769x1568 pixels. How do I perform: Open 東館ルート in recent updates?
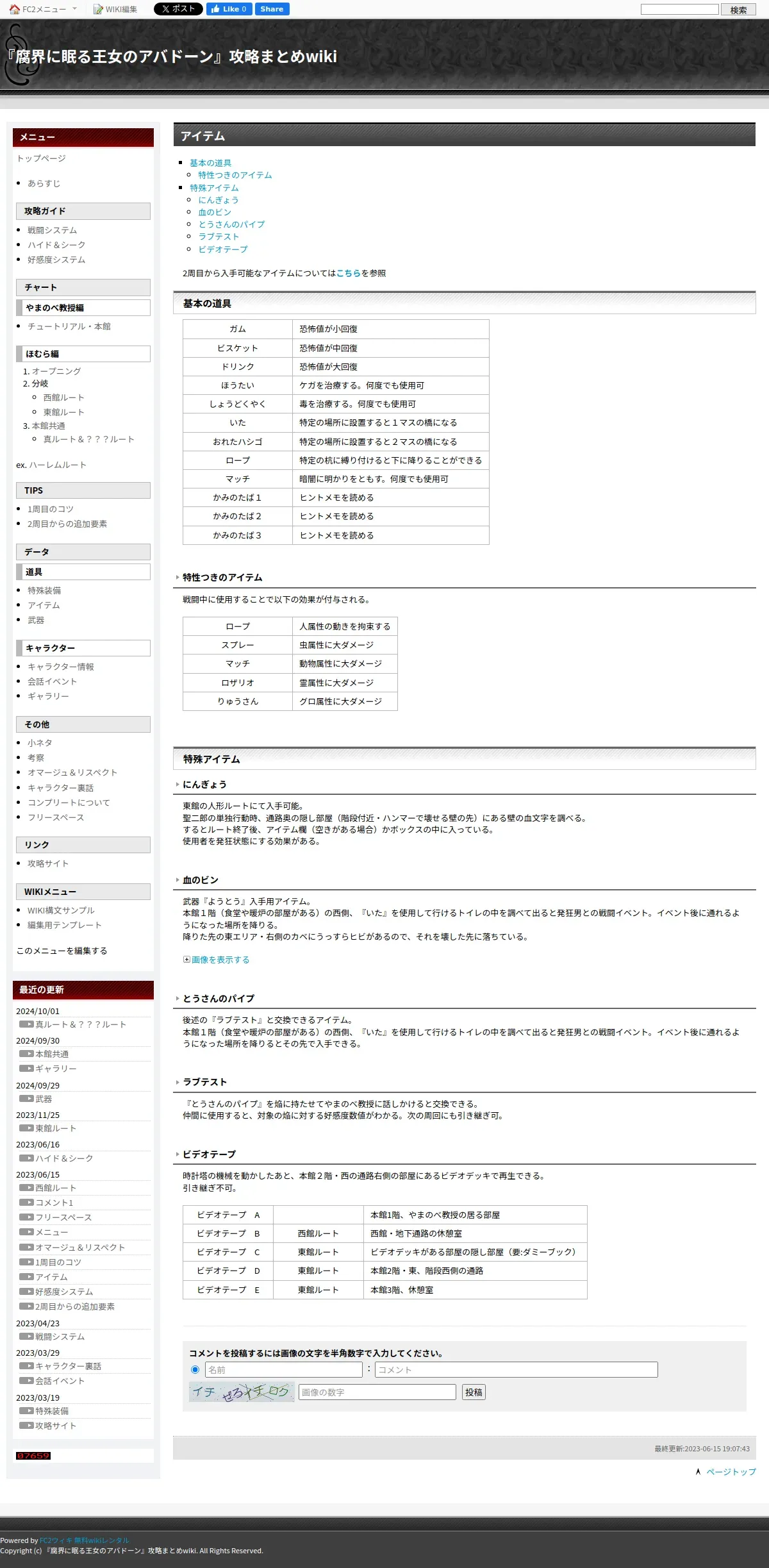coord(56,1128)
